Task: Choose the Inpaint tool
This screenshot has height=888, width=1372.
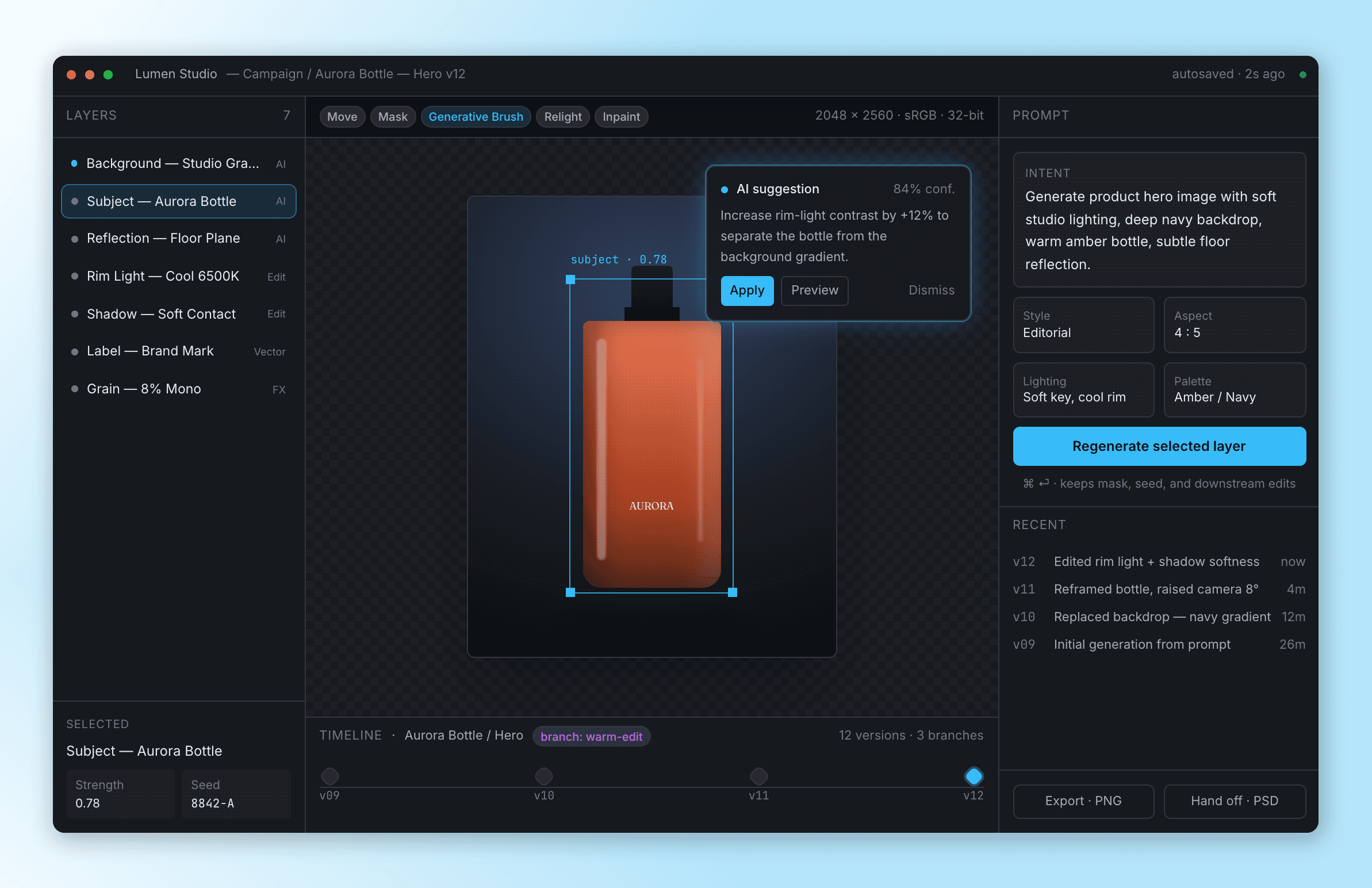Action: point(621,117)
